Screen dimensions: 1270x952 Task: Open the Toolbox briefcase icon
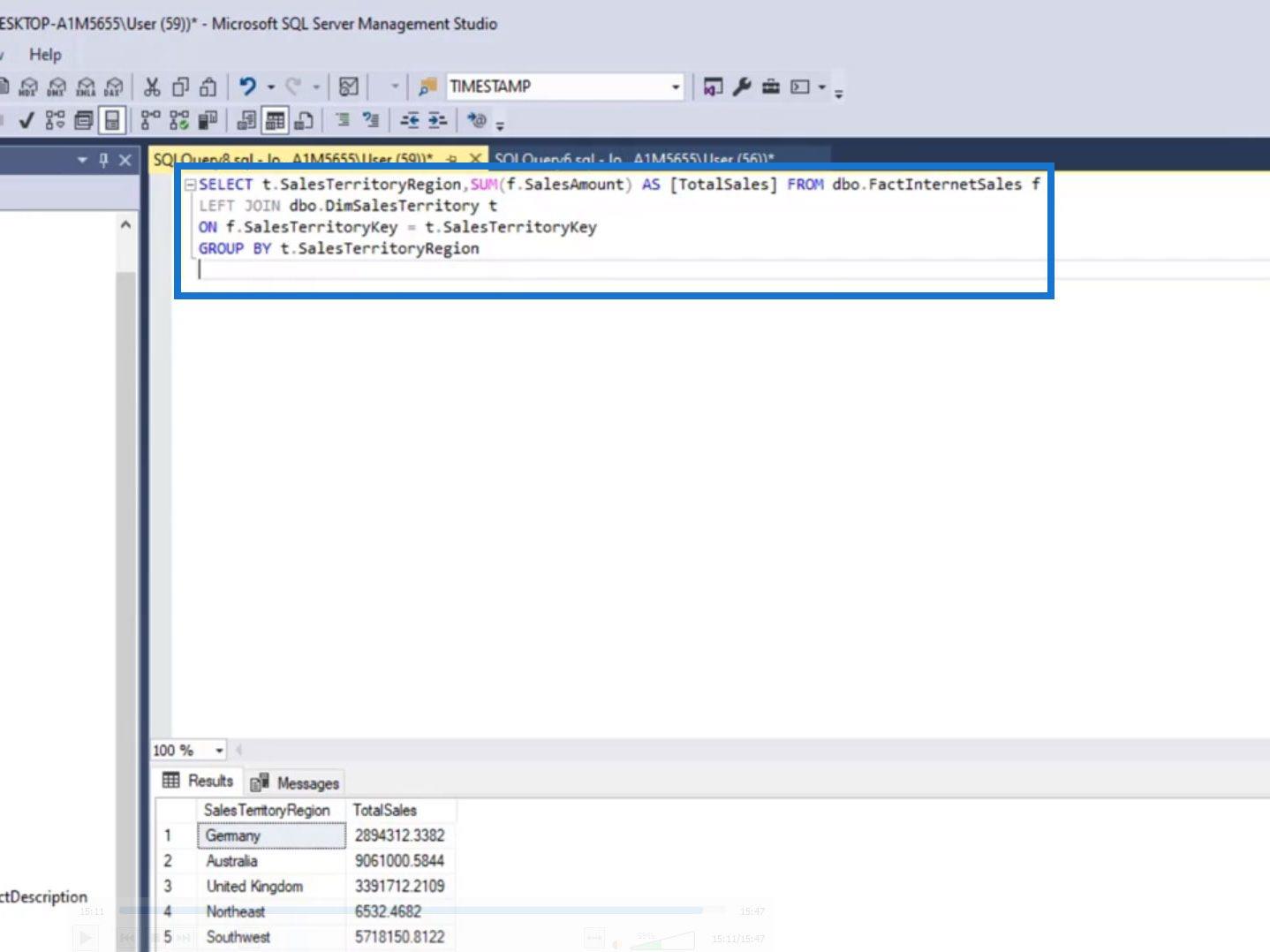click(x=771, y=87)
